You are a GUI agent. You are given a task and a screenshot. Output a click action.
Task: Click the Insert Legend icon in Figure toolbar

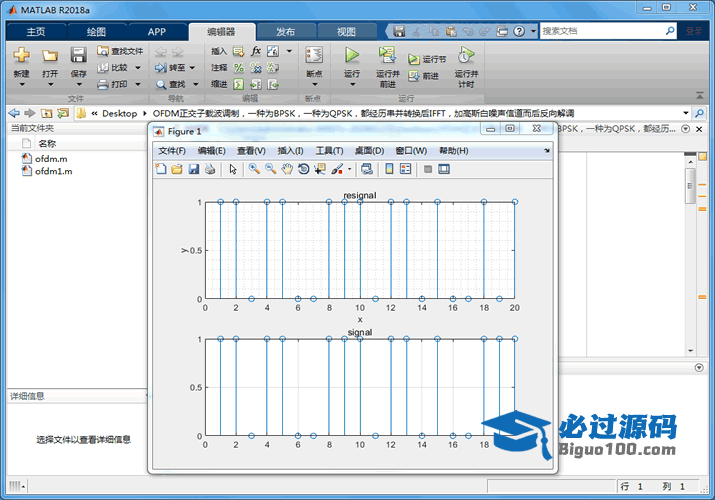[406, 169]
